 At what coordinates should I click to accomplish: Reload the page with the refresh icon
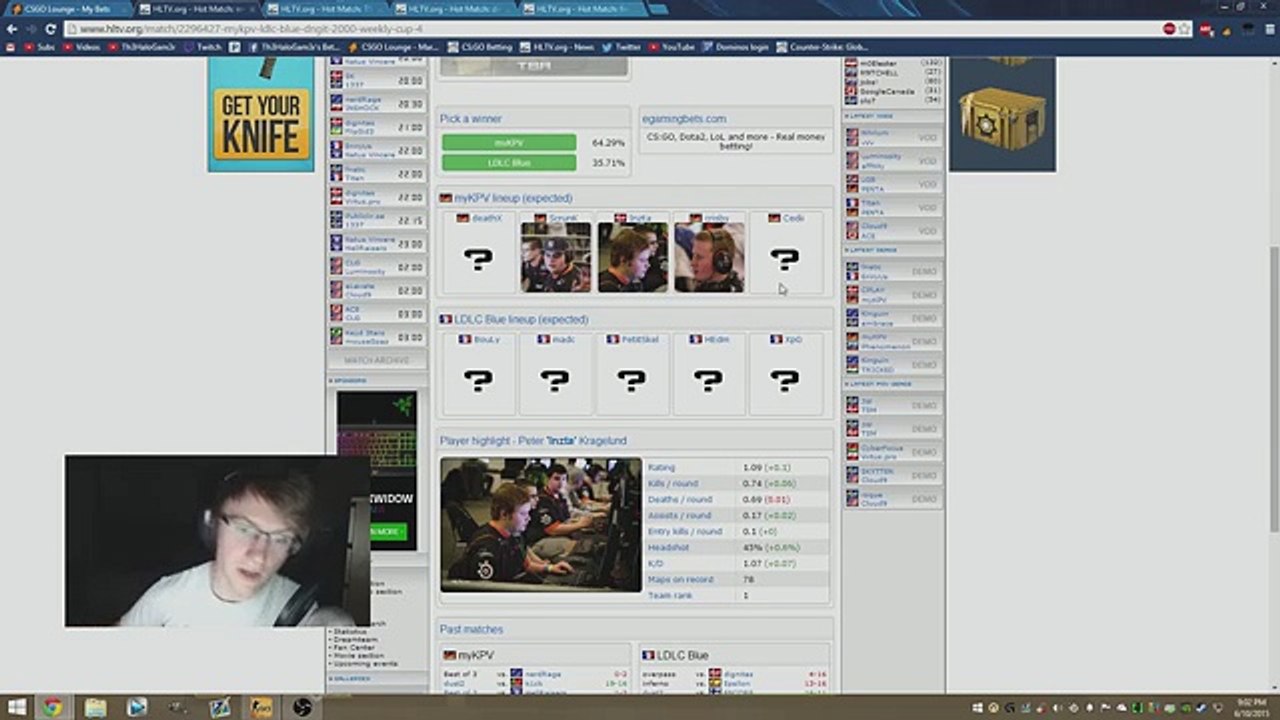[50, 30]
